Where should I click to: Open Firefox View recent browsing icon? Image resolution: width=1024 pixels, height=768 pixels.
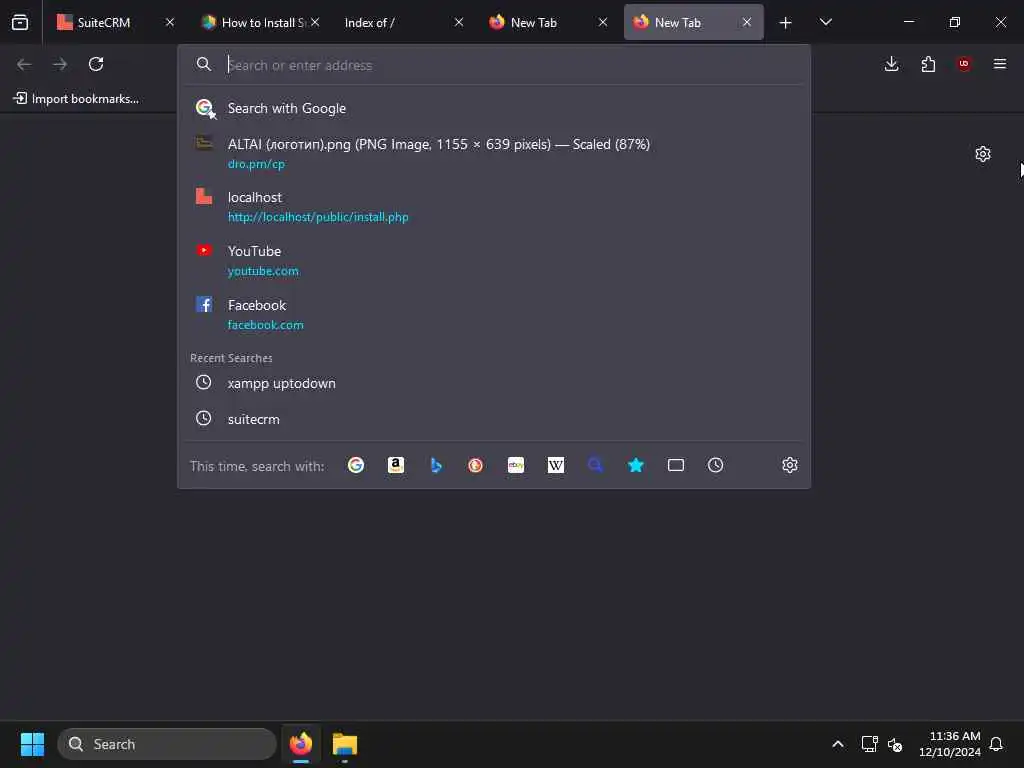20,22
